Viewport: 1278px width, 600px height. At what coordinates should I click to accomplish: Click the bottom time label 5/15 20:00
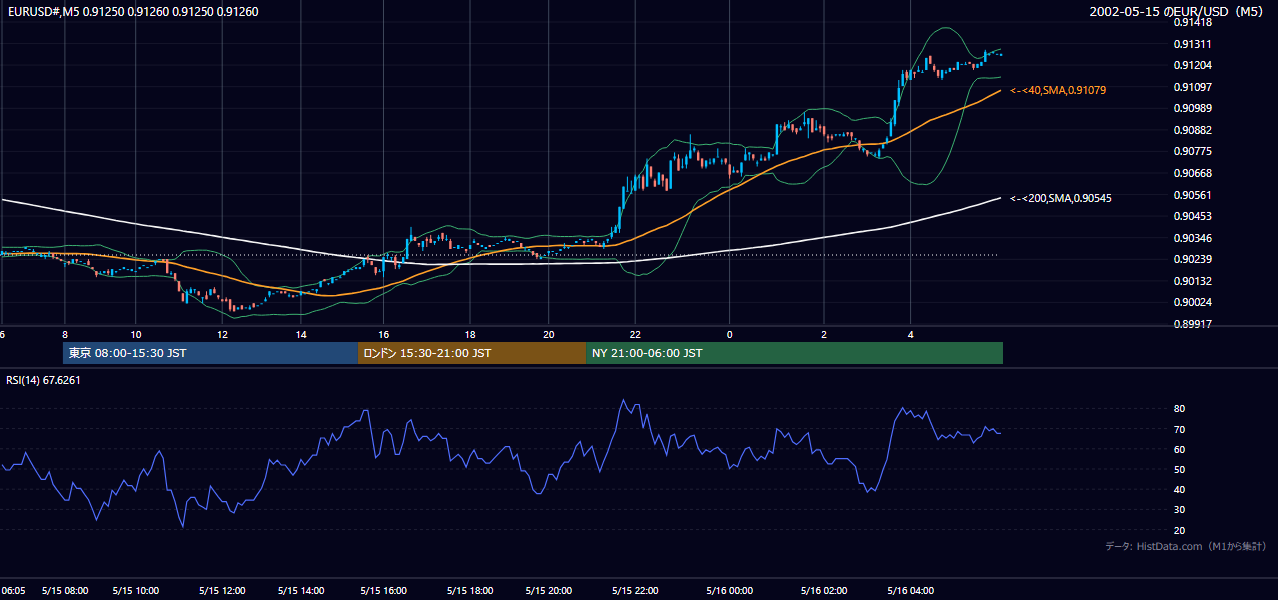(x=548, y=590)
